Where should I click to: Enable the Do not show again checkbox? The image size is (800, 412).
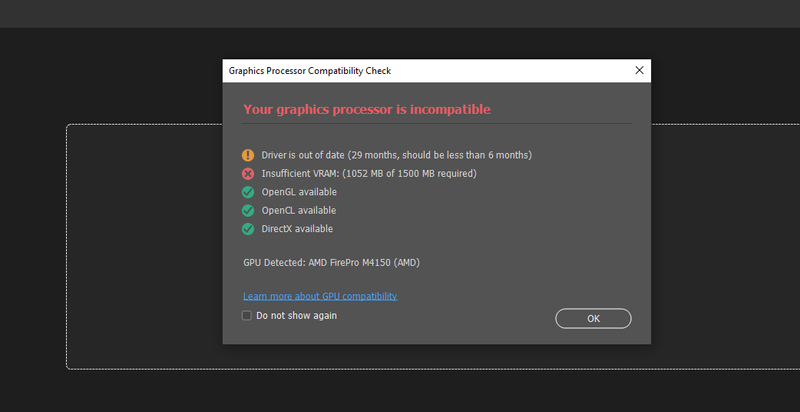247,316
